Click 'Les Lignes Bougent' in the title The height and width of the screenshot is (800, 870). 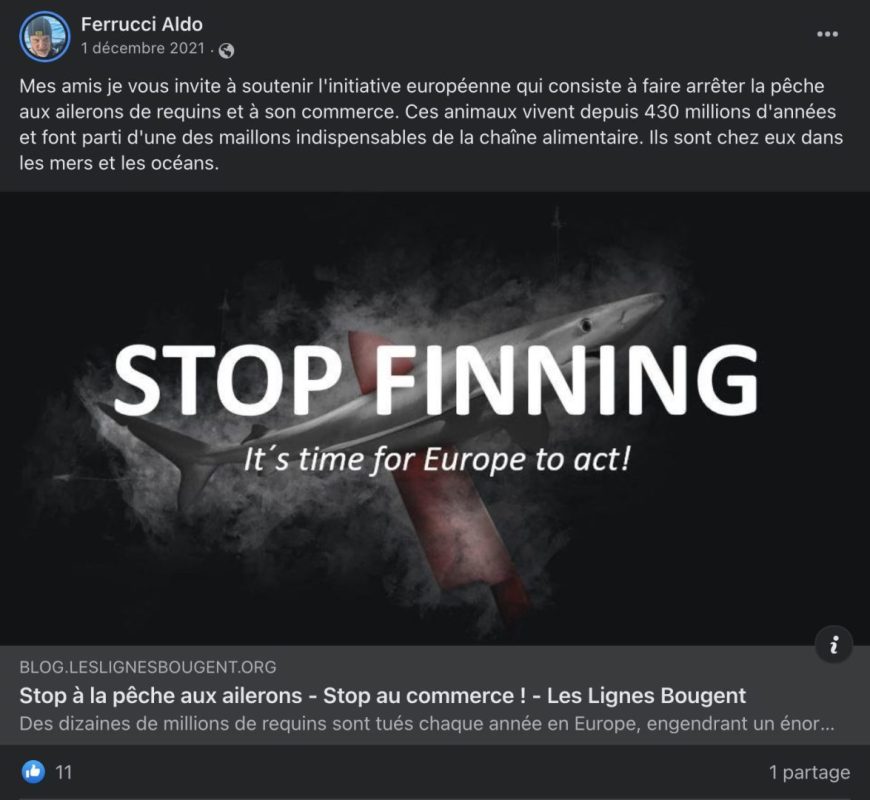tap(646, 695)
